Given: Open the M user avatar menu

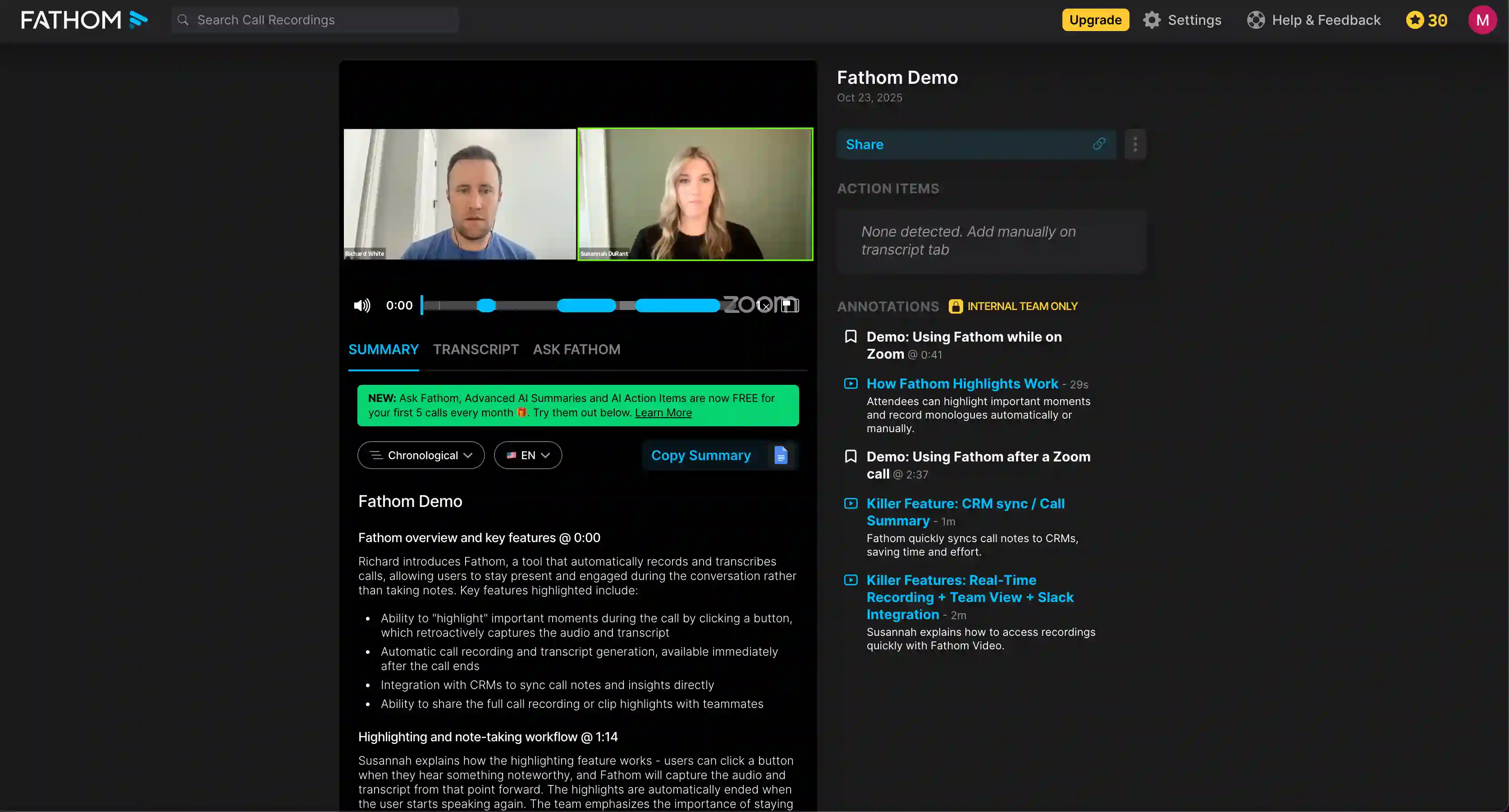Looking at the screenshot, I should 1482,20.
